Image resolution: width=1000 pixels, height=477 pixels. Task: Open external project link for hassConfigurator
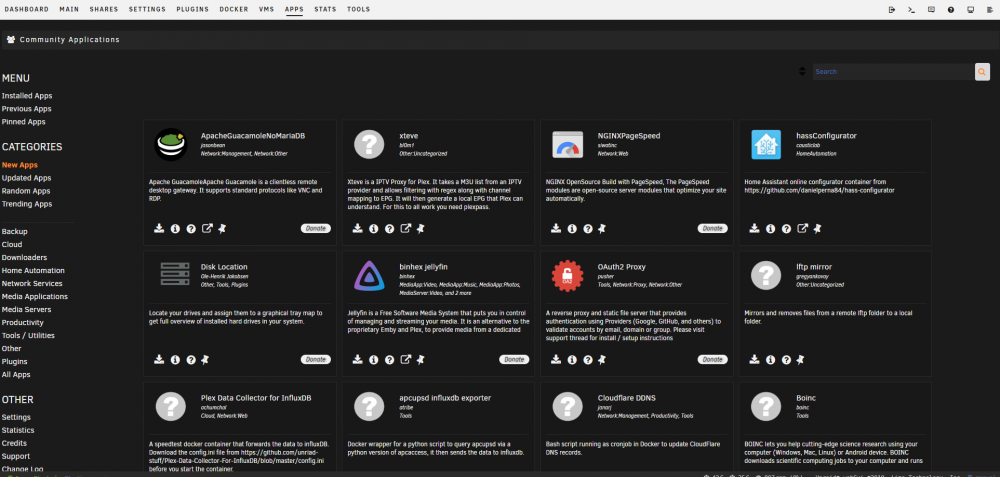coord(802,228)
